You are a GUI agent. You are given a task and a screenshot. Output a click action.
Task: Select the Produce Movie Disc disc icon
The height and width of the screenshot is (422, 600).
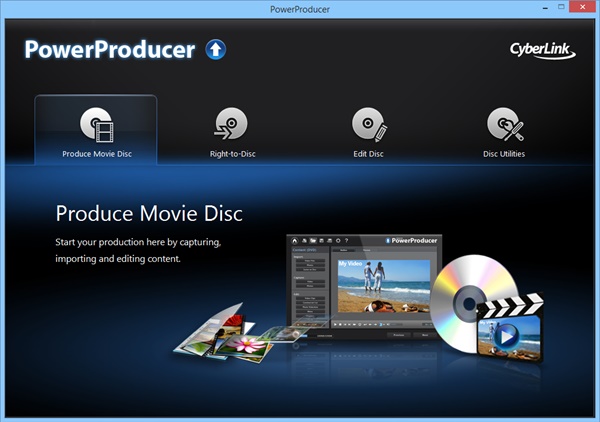(x=97, y=124)
